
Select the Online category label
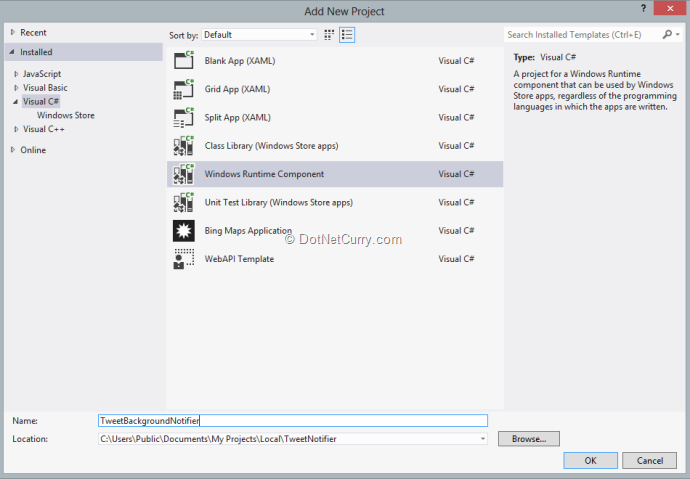[x=33, y=150]
